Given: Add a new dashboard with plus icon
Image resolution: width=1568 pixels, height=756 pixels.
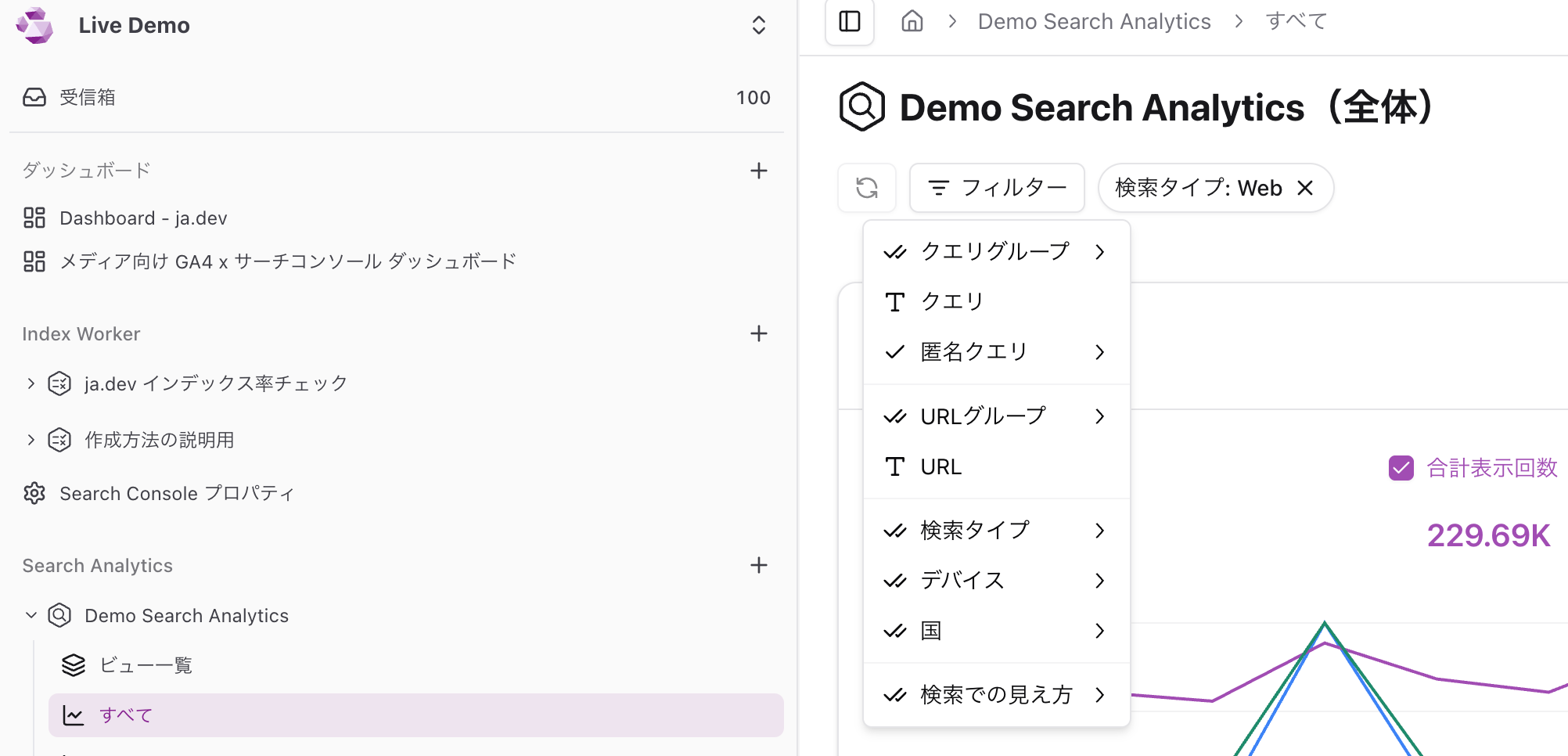Looking at the screenshot, I should (758, 171).
